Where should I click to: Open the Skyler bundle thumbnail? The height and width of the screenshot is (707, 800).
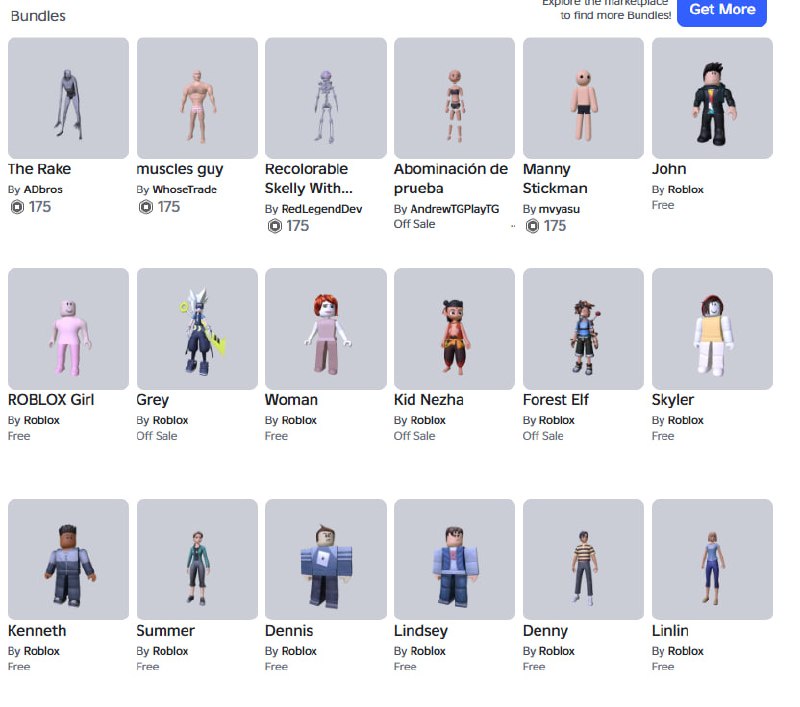pos(712,329)
